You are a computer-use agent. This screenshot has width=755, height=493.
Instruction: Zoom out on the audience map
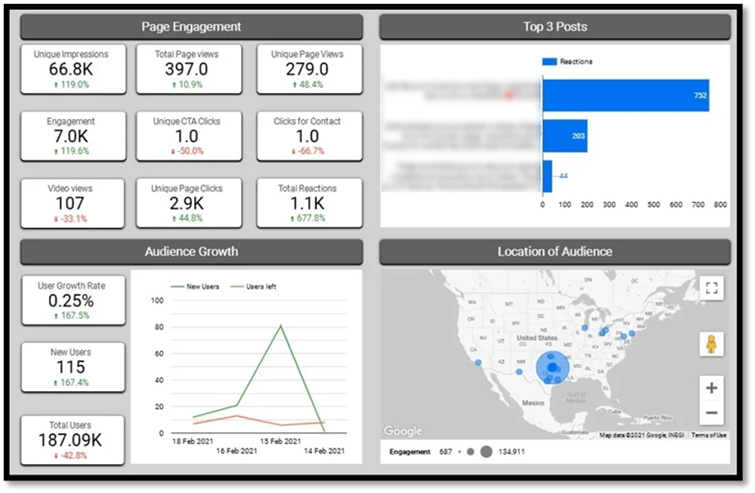pos(711,412)
